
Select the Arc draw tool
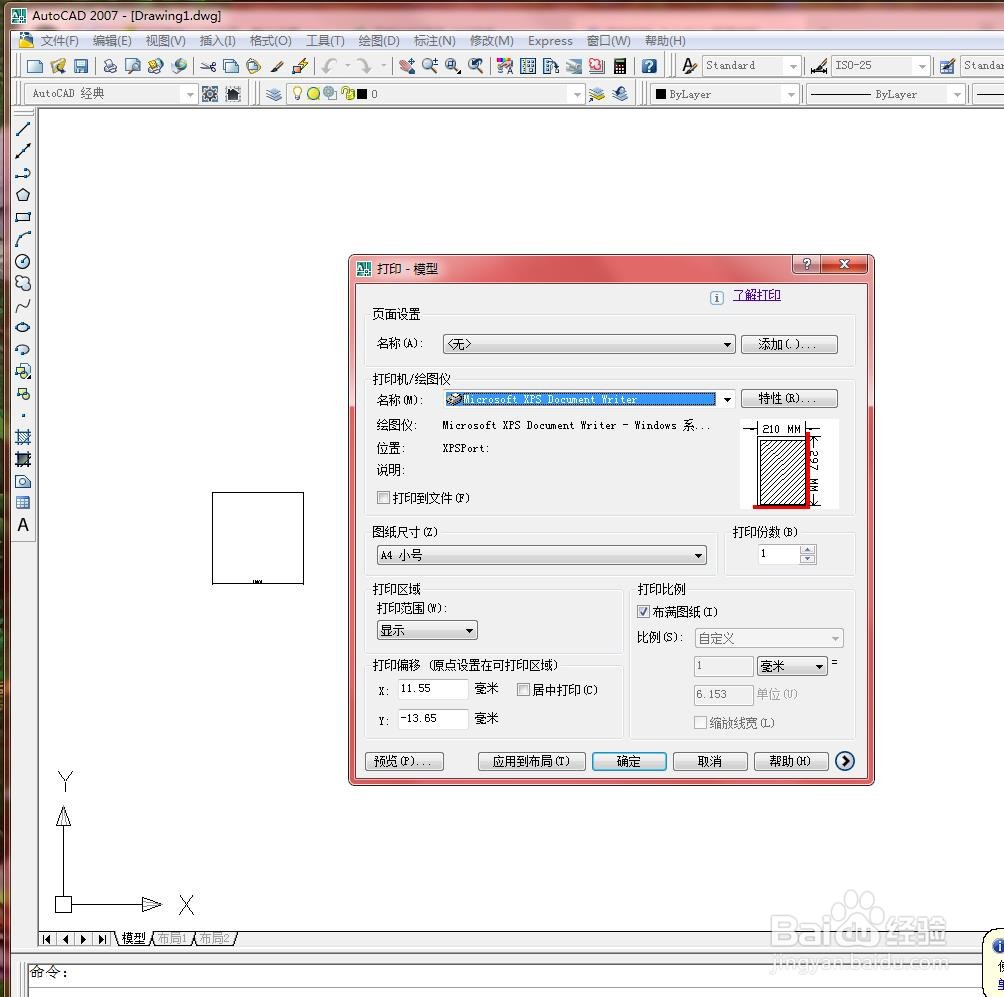22,239
